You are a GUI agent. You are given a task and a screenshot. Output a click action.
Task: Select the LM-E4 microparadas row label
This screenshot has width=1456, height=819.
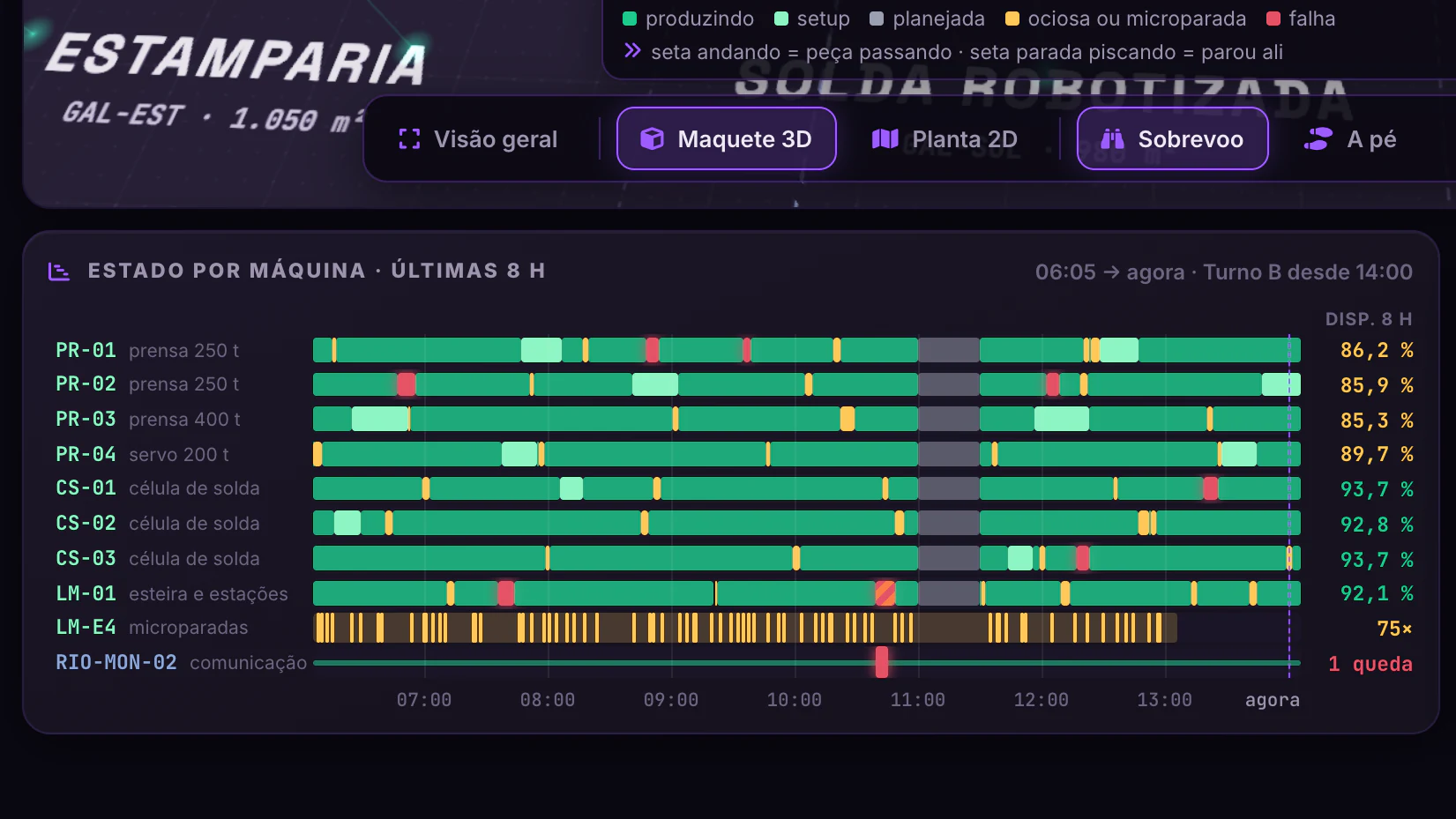(152, 628)
